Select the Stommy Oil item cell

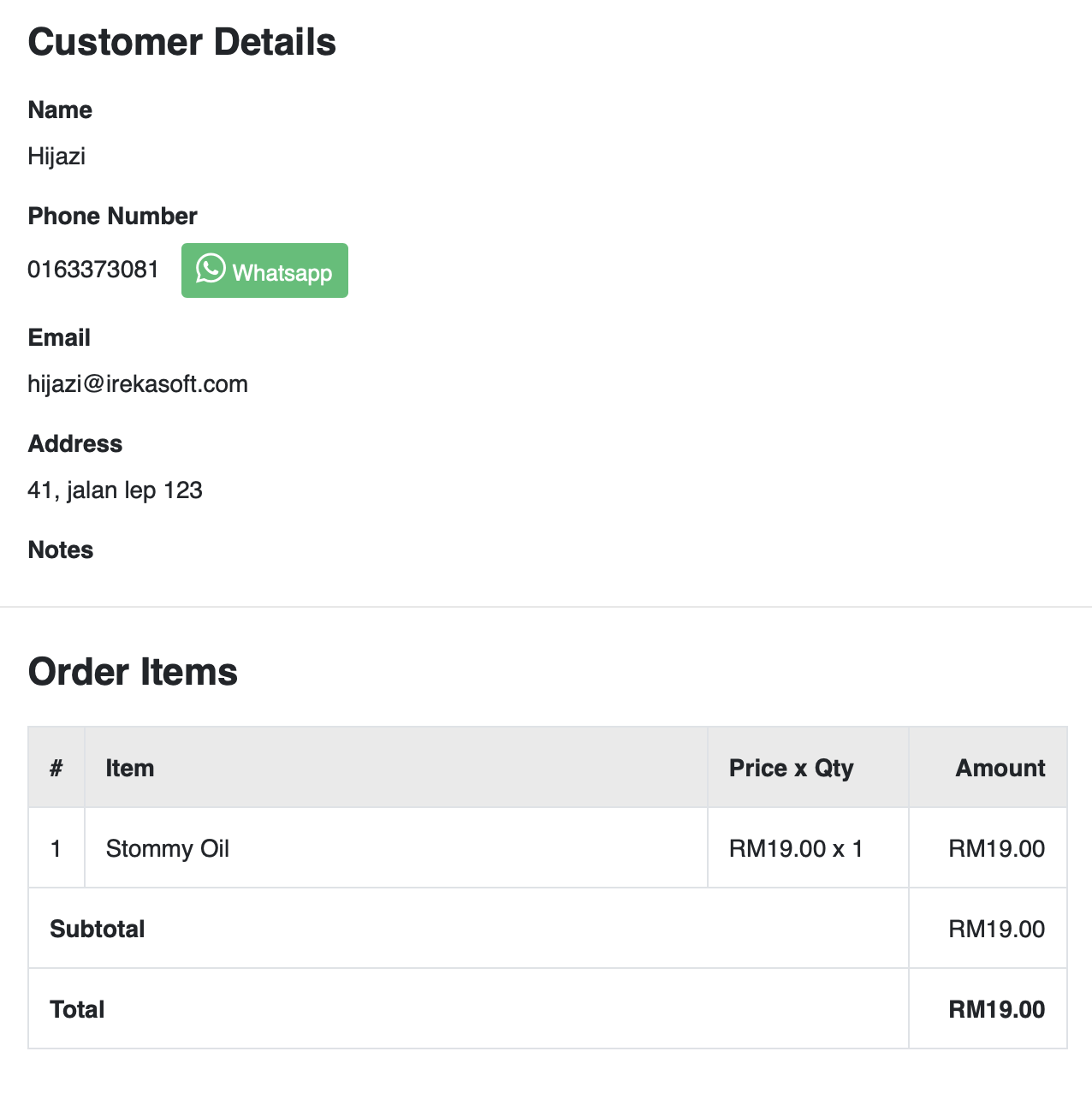click(168, 848)
